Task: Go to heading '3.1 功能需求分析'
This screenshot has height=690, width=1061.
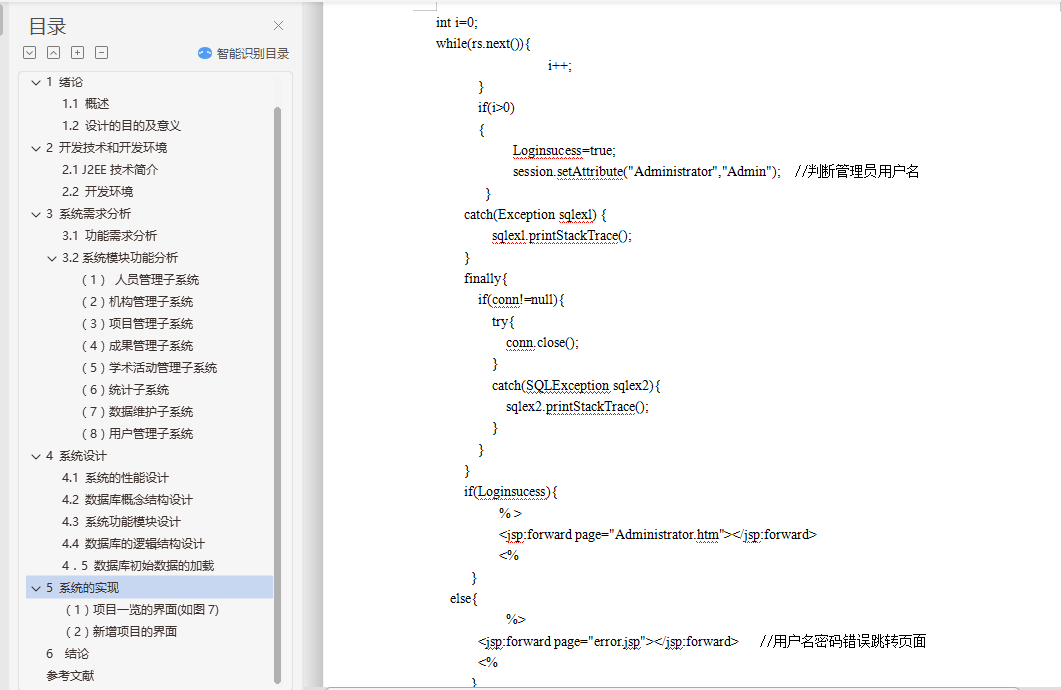Action: [109, 235]
